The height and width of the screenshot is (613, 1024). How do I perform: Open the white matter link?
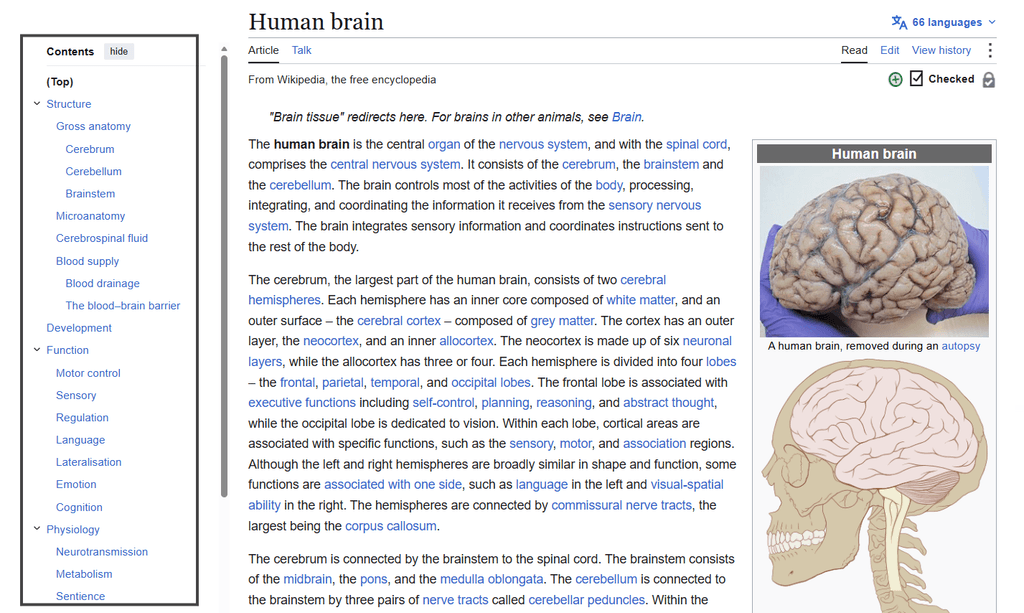coord(640,300)
